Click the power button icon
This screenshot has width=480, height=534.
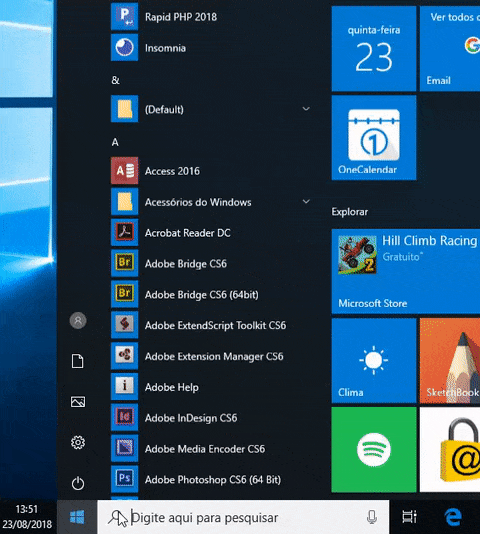pos(78,483)
